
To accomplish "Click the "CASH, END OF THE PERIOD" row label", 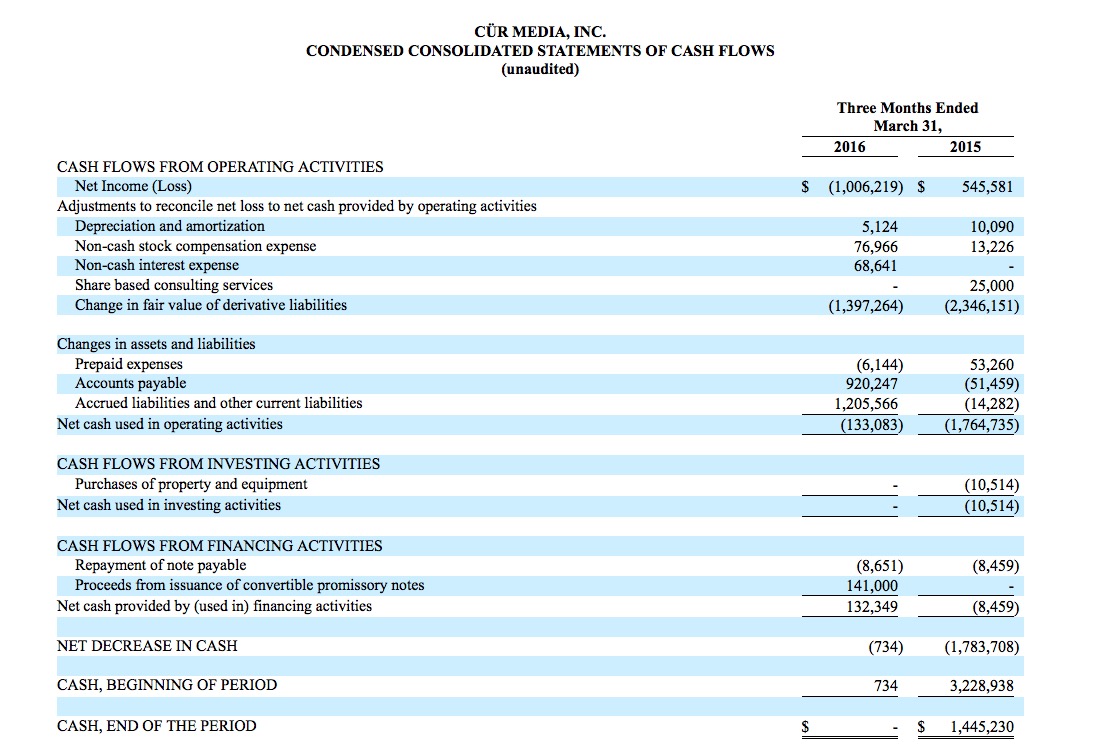I will (x=157, y=726).
